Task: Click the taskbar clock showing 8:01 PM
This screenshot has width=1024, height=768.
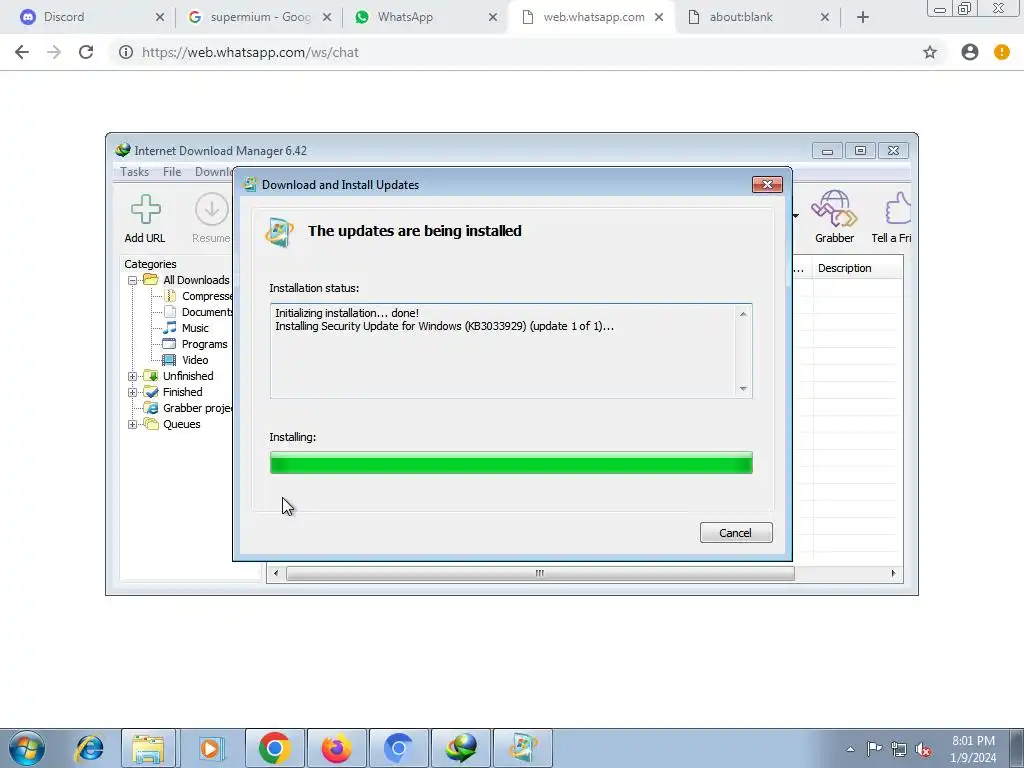Action: [973, 749]
